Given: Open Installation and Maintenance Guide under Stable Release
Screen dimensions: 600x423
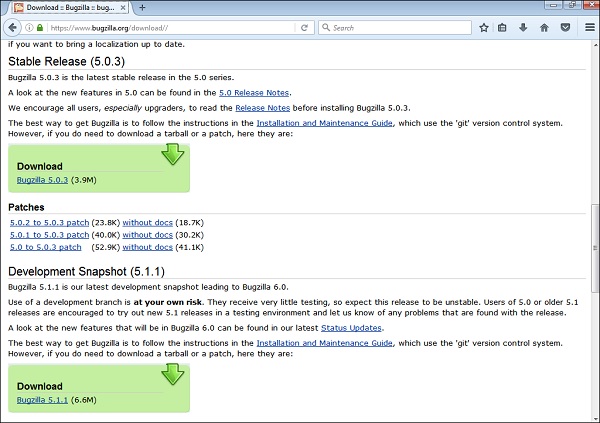Looking at the screenshot, I should point(324,123).
